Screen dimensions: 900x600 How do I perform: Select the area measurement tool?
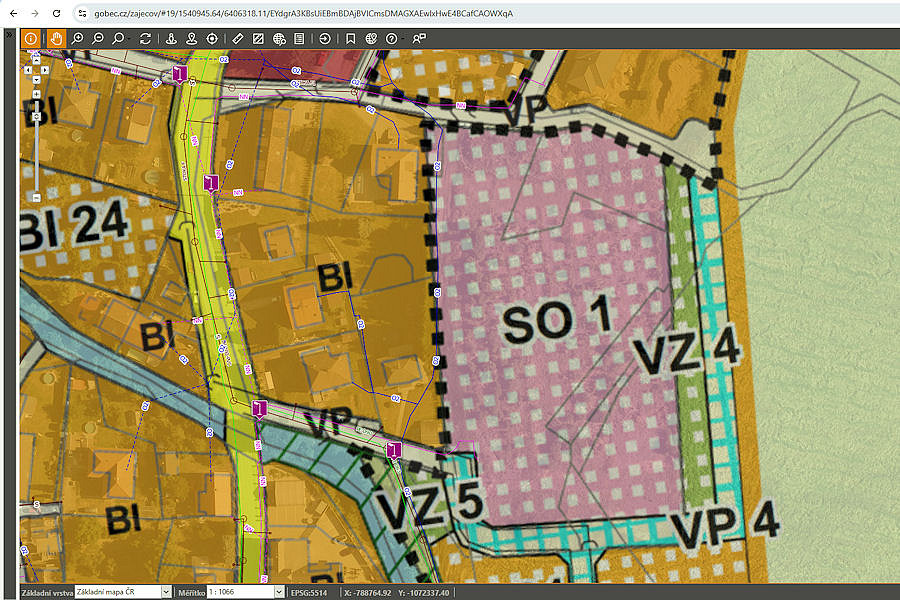[258, 38]
